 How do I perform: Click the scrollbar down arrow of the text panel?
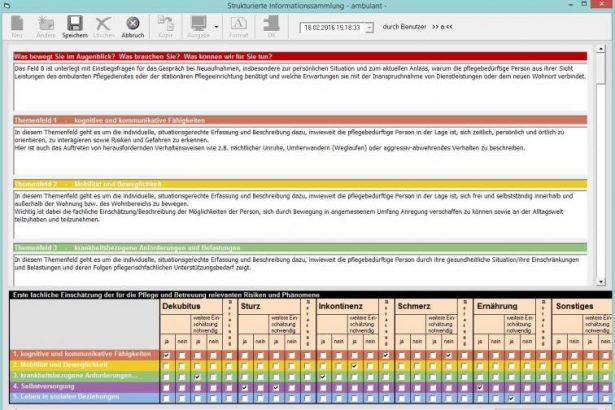coord(600,282)
